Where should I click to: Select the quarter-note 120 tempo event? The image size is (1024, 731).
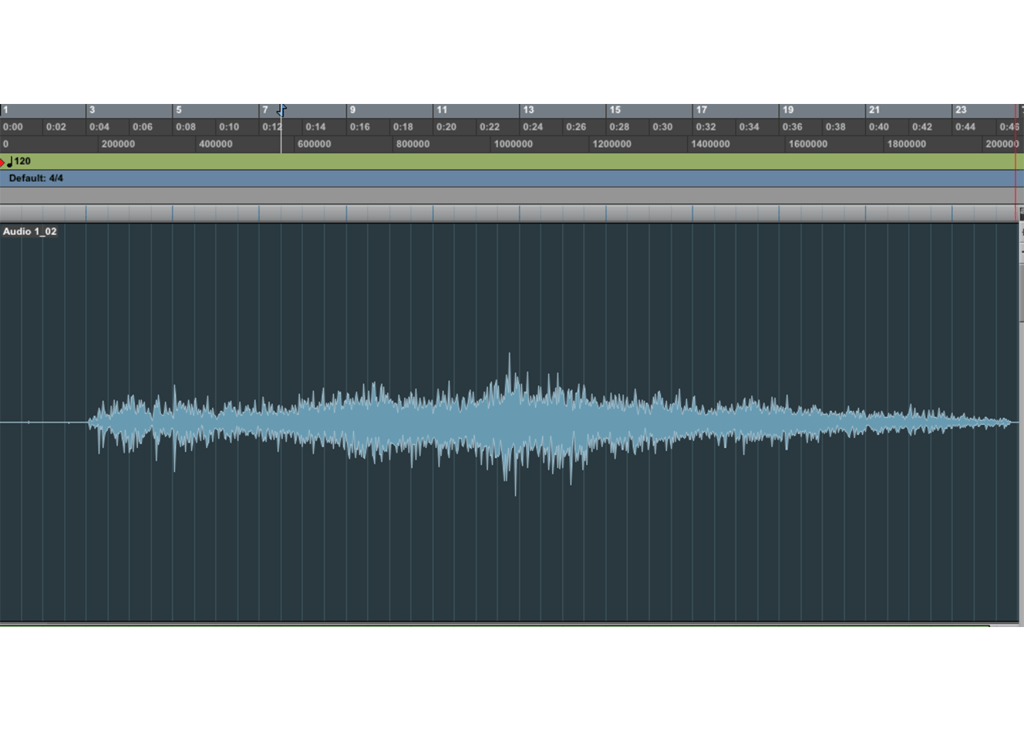pos(20,161)
